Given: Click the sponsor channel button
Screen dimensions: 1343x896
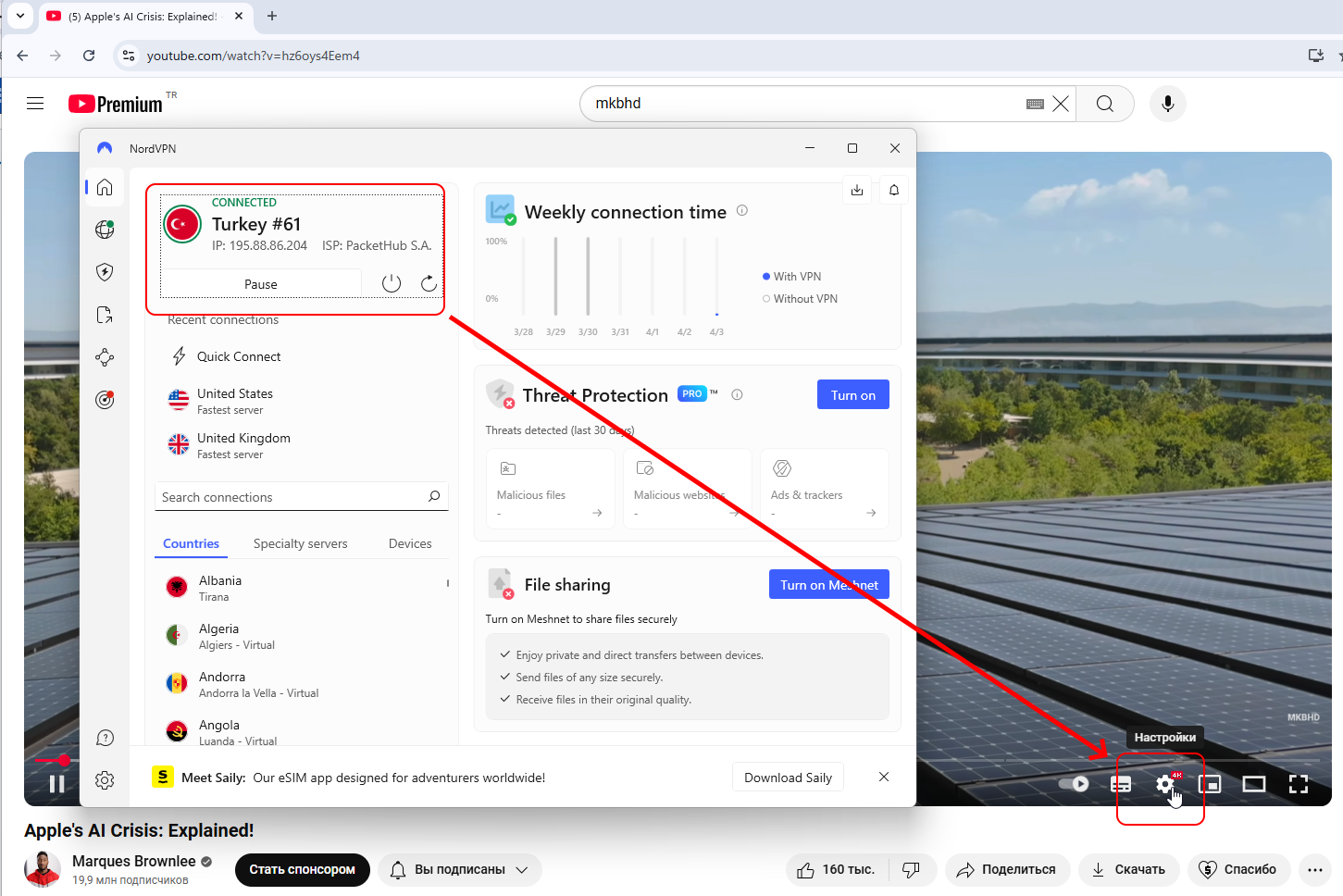Looking at the screenshot, I should coord(302,870).
